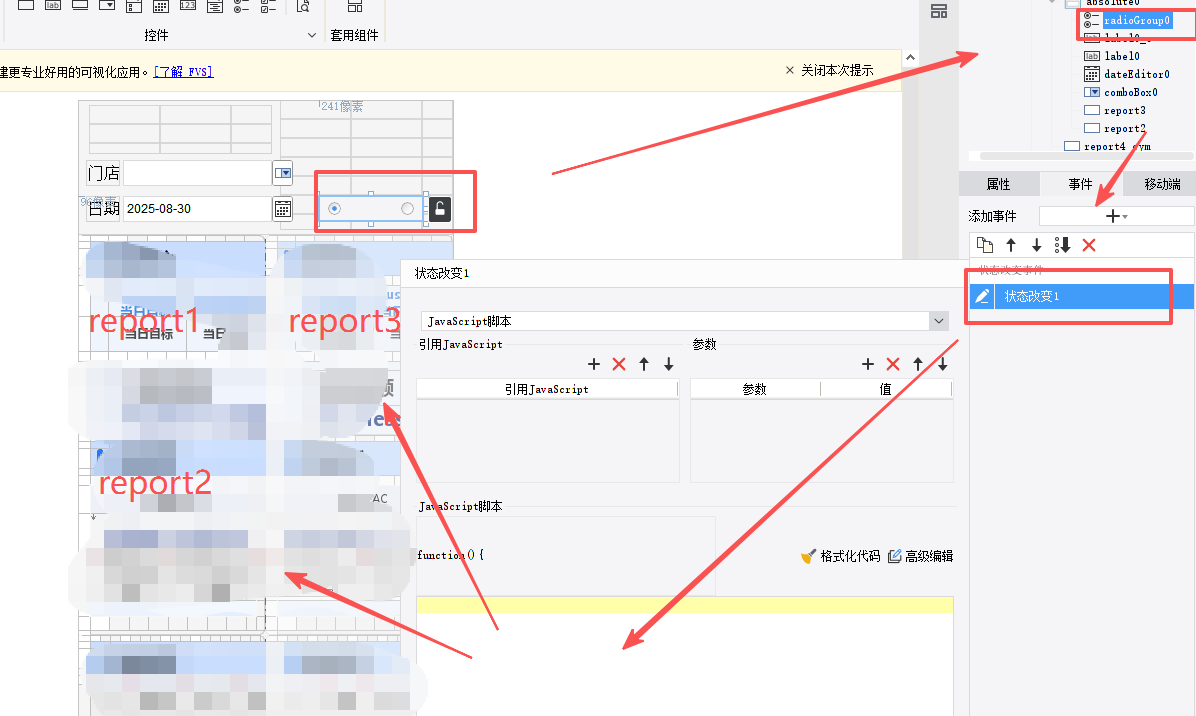Click the lock icon beside the radio group widget
This screenshot has width=1196, height=716.
click(439, 208)
